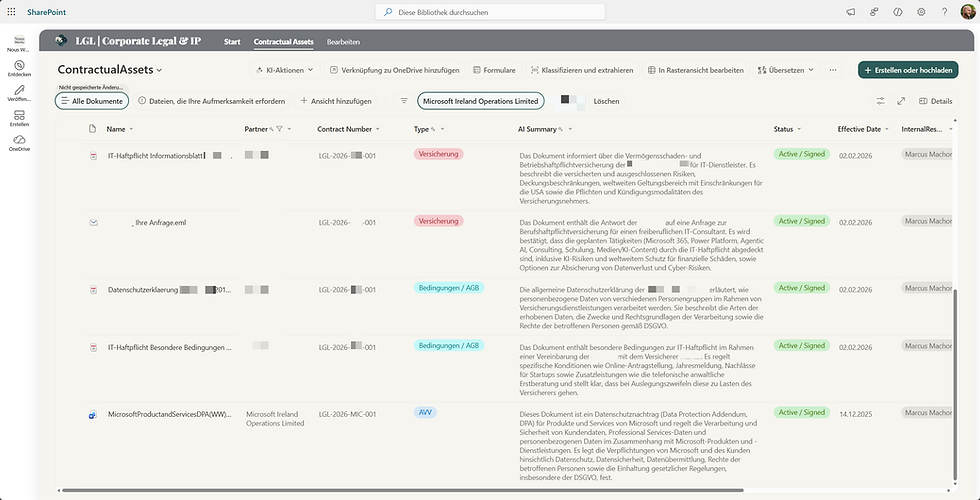Viewport: 980px width, 500px height.
Task: Click the file type column header icon
Action: coord(92,129)
